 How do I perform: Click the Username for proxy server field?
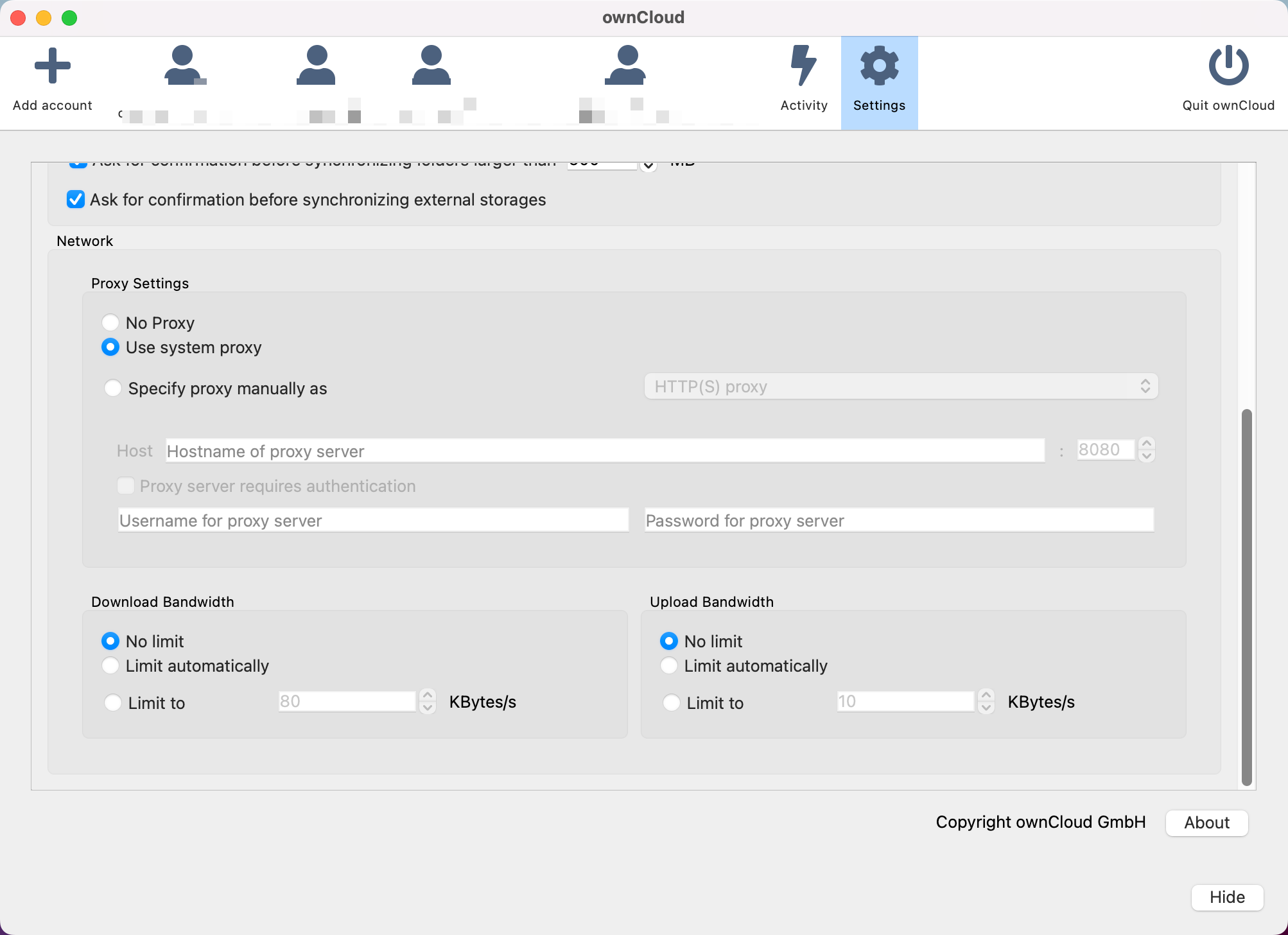372,520
